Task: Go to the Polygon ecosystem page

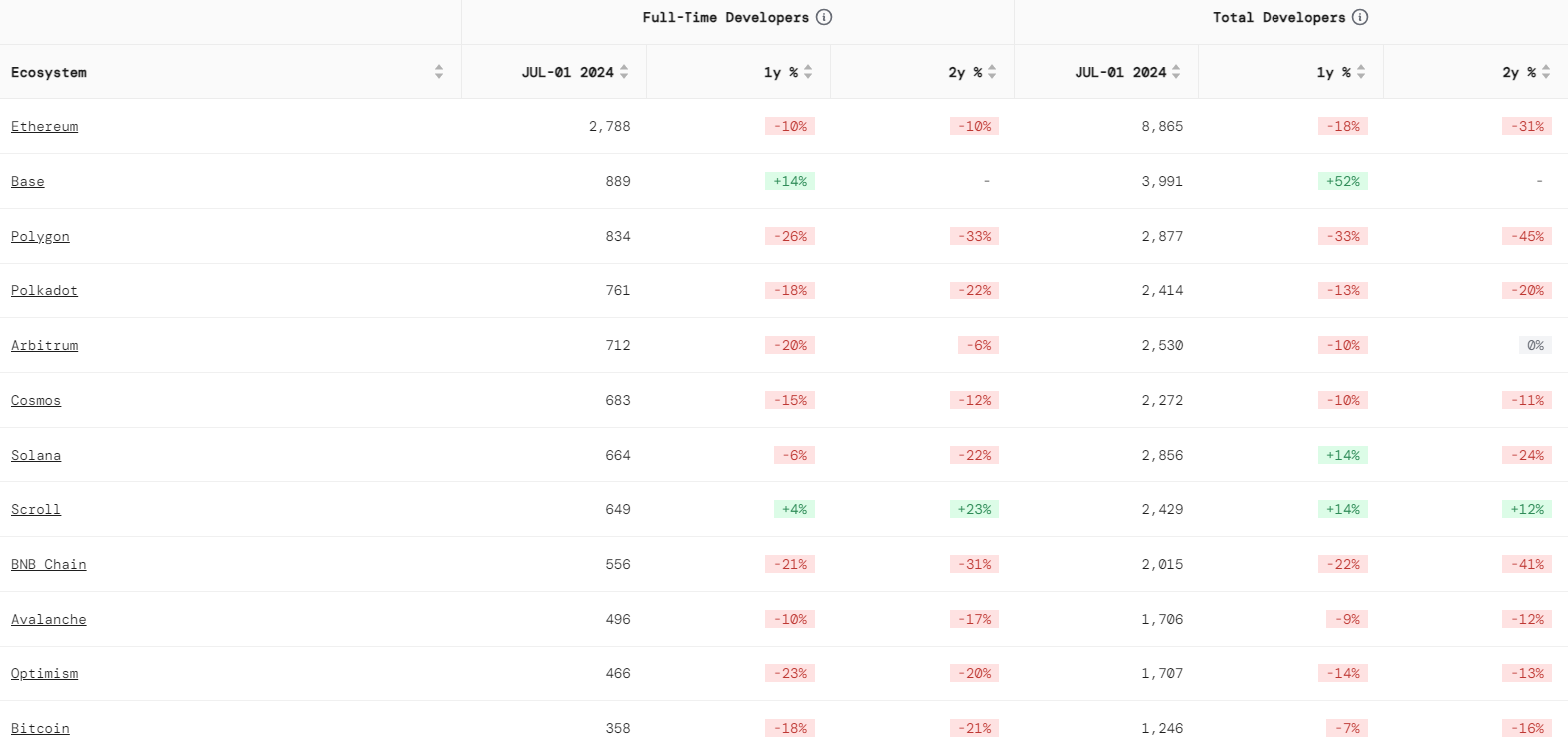Action: pos(40,236)
